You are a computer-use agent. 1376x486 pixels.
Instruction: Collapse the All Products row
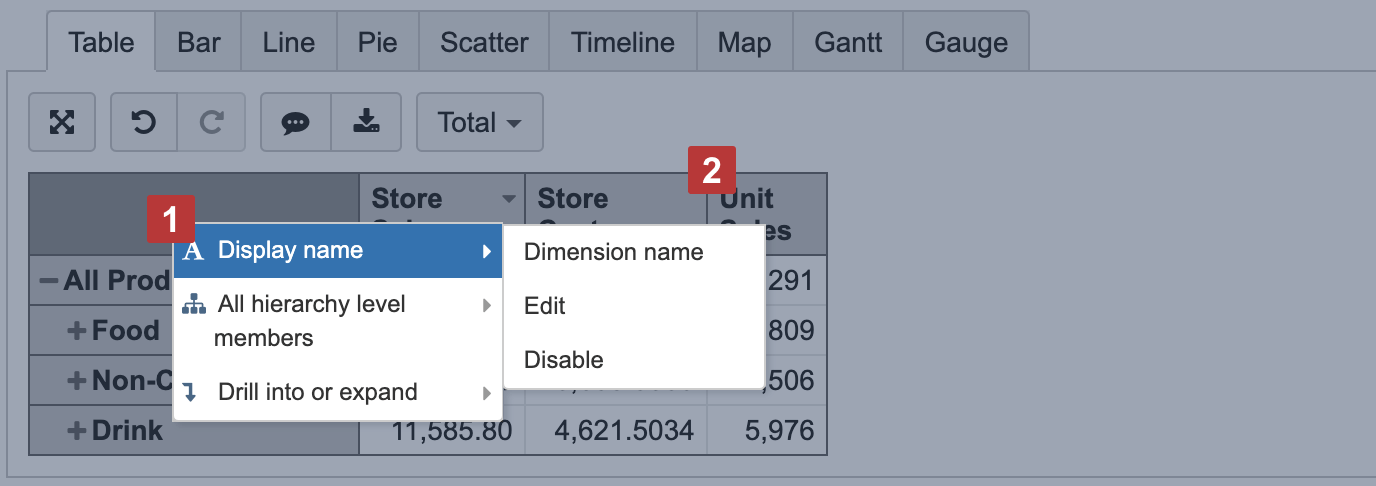click(48, 280)
